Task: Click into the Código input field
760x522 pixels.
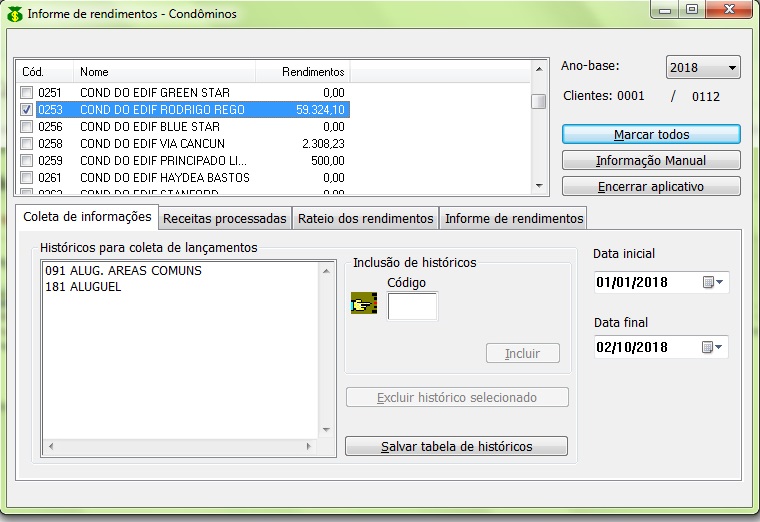Action: click(412, 306)
